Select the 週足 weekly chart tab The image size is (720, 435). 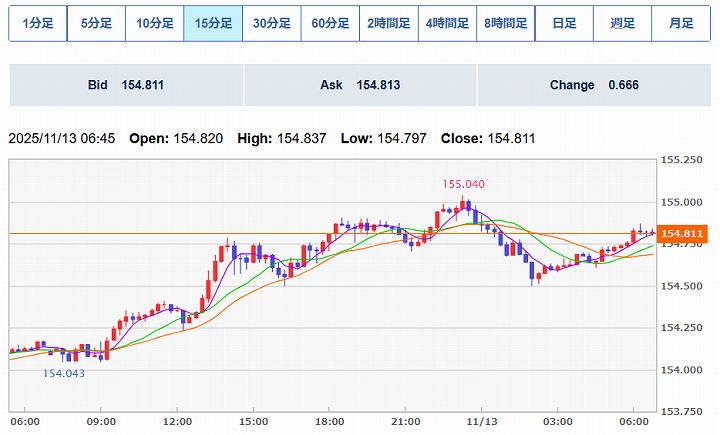coord(622,23)
